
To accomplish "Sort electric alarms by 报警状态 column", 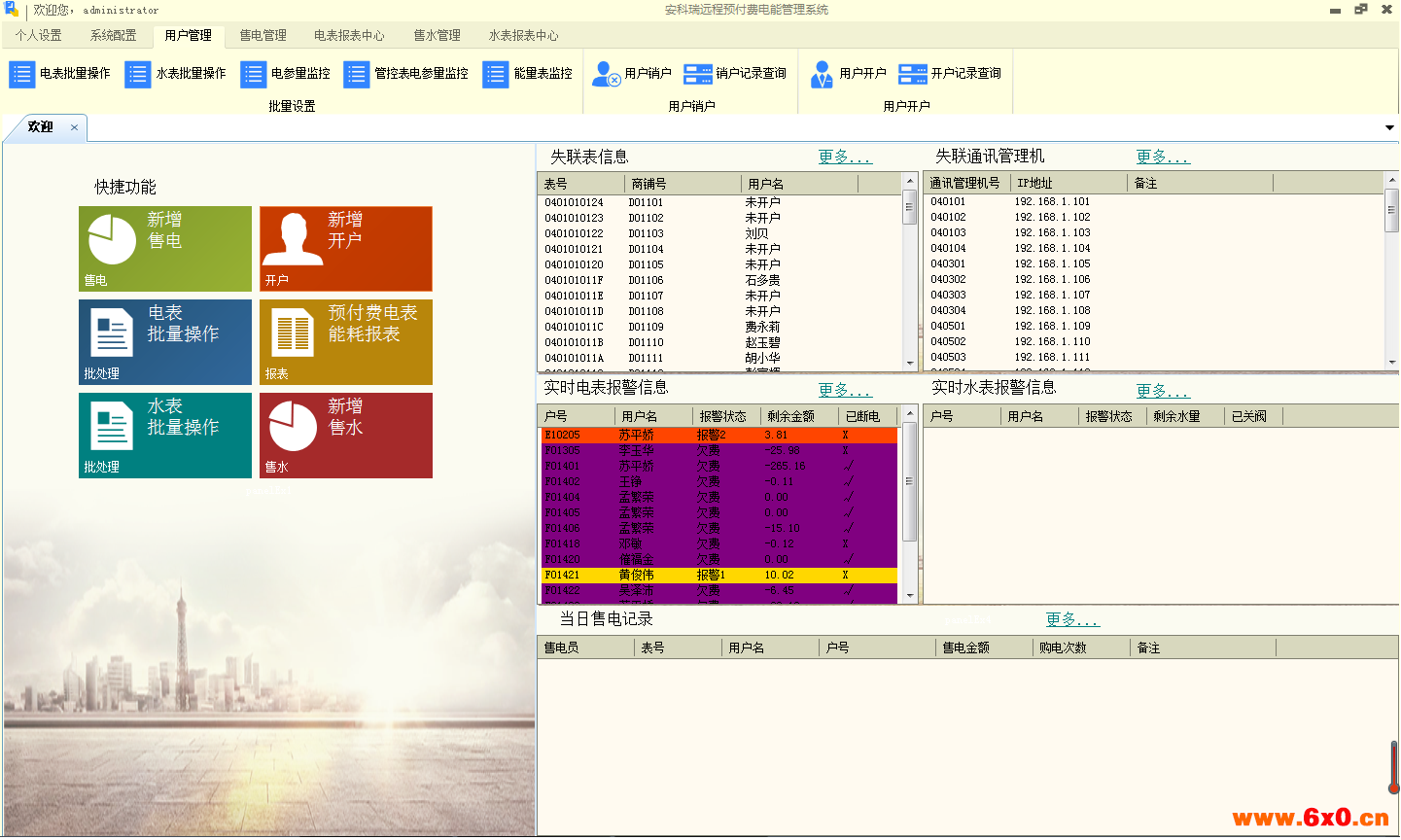I will [726, 416].
